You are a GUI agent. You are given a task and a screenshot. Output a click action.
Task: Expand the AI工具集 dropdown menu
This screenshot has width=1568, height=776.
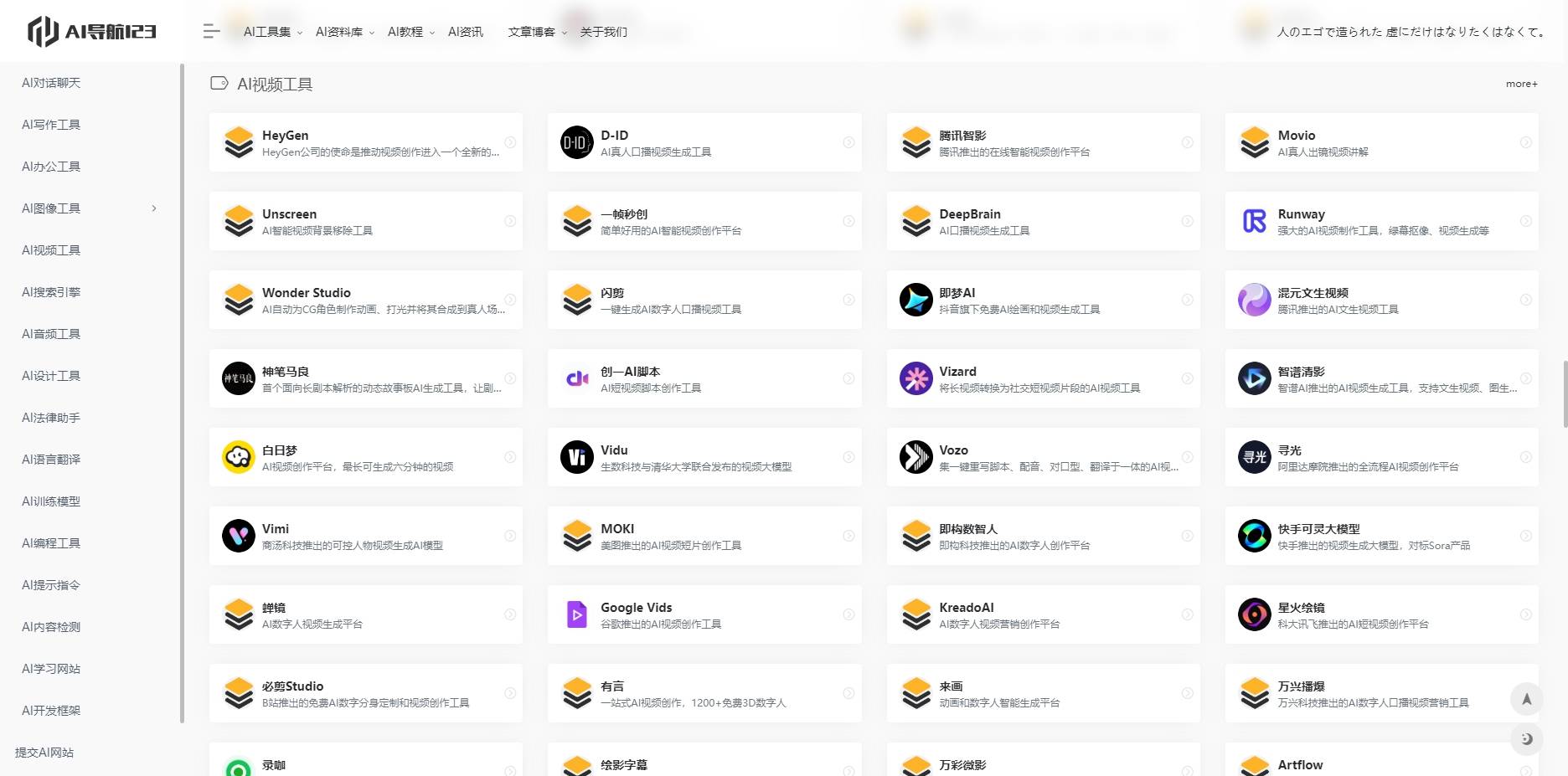pos(273,32)
